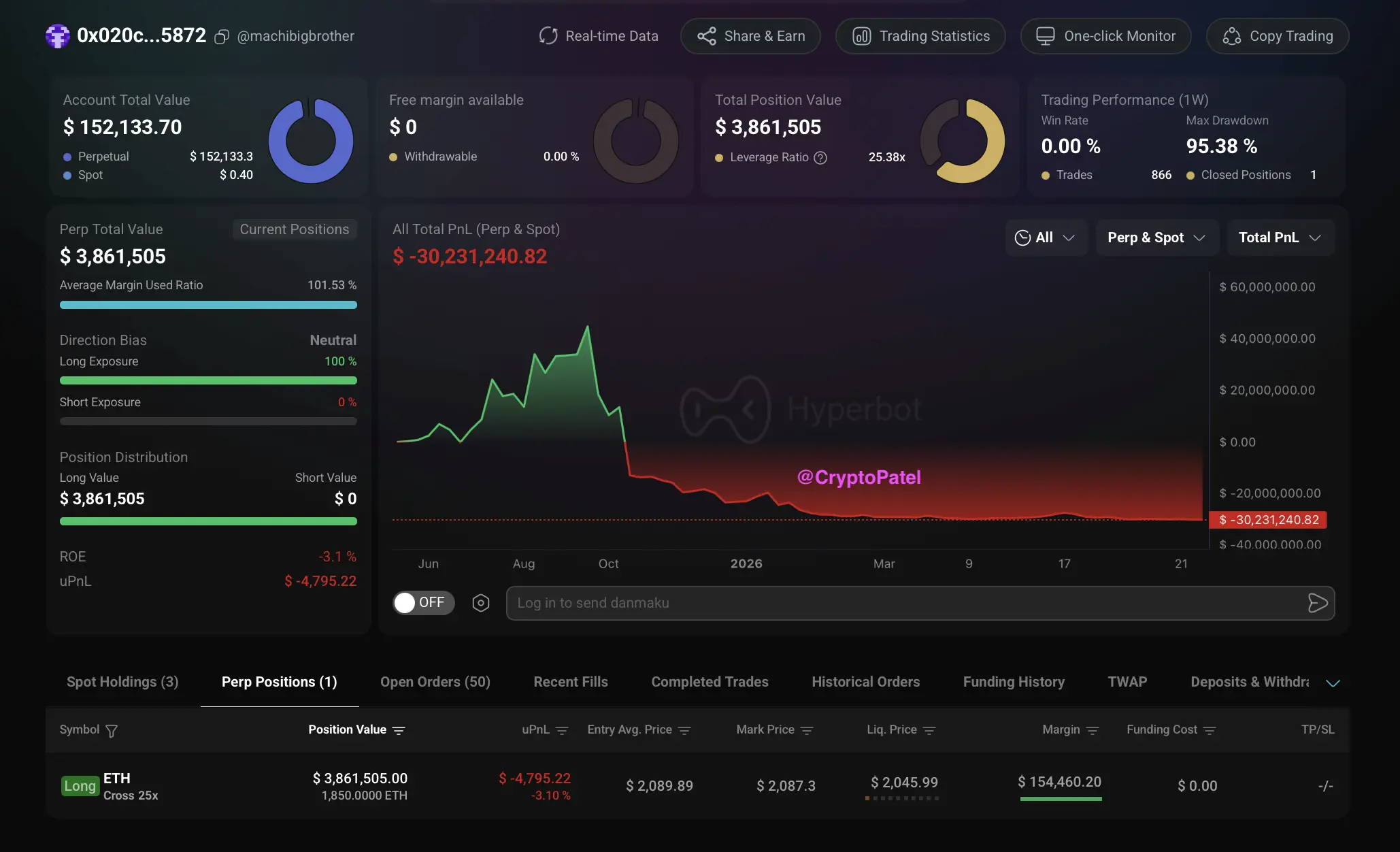Image resolution: width=1400 pixels, height=852 pixels.
Task: Click the send danmaku arrow icon
Action: click(1317, 603)
